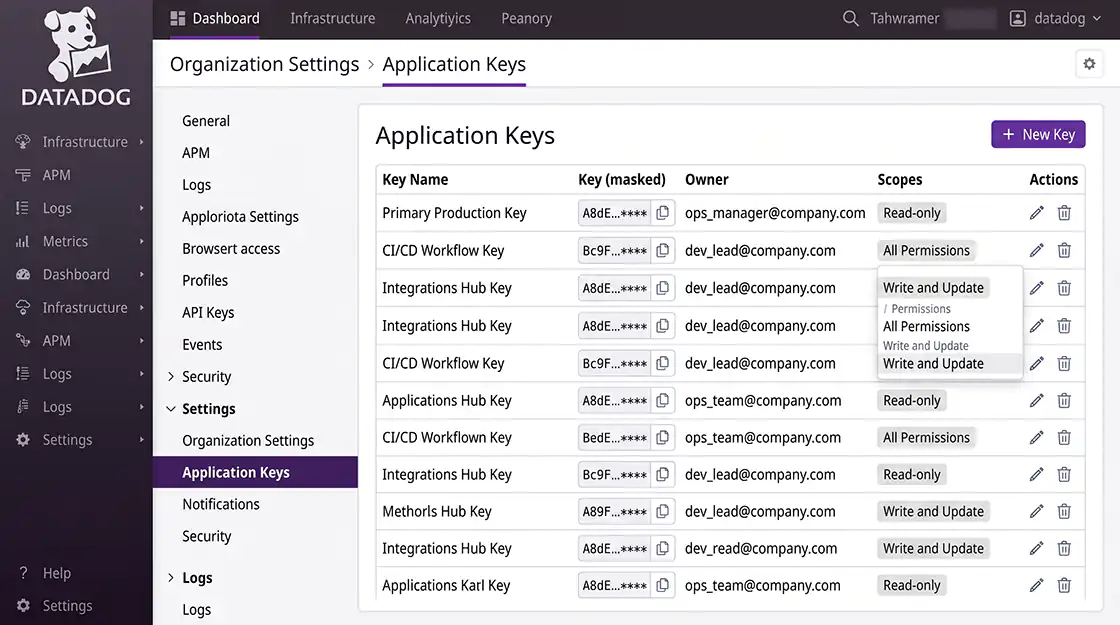
Task: Edit the Primary Production Key
Action: click(1036, 213)
